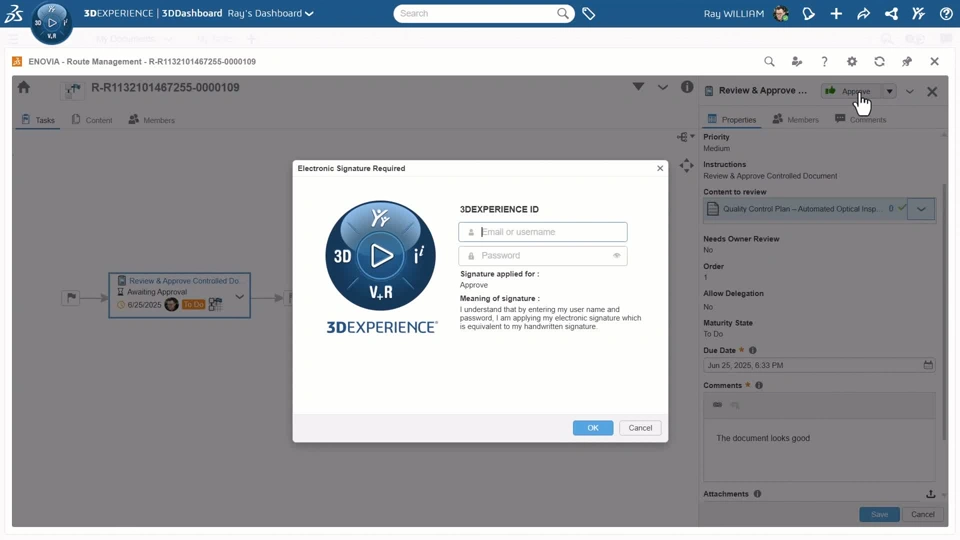Click the Save button in task panel
This screenshot has width=960, height=540.
pyautogui.click(x=879, y=514)
